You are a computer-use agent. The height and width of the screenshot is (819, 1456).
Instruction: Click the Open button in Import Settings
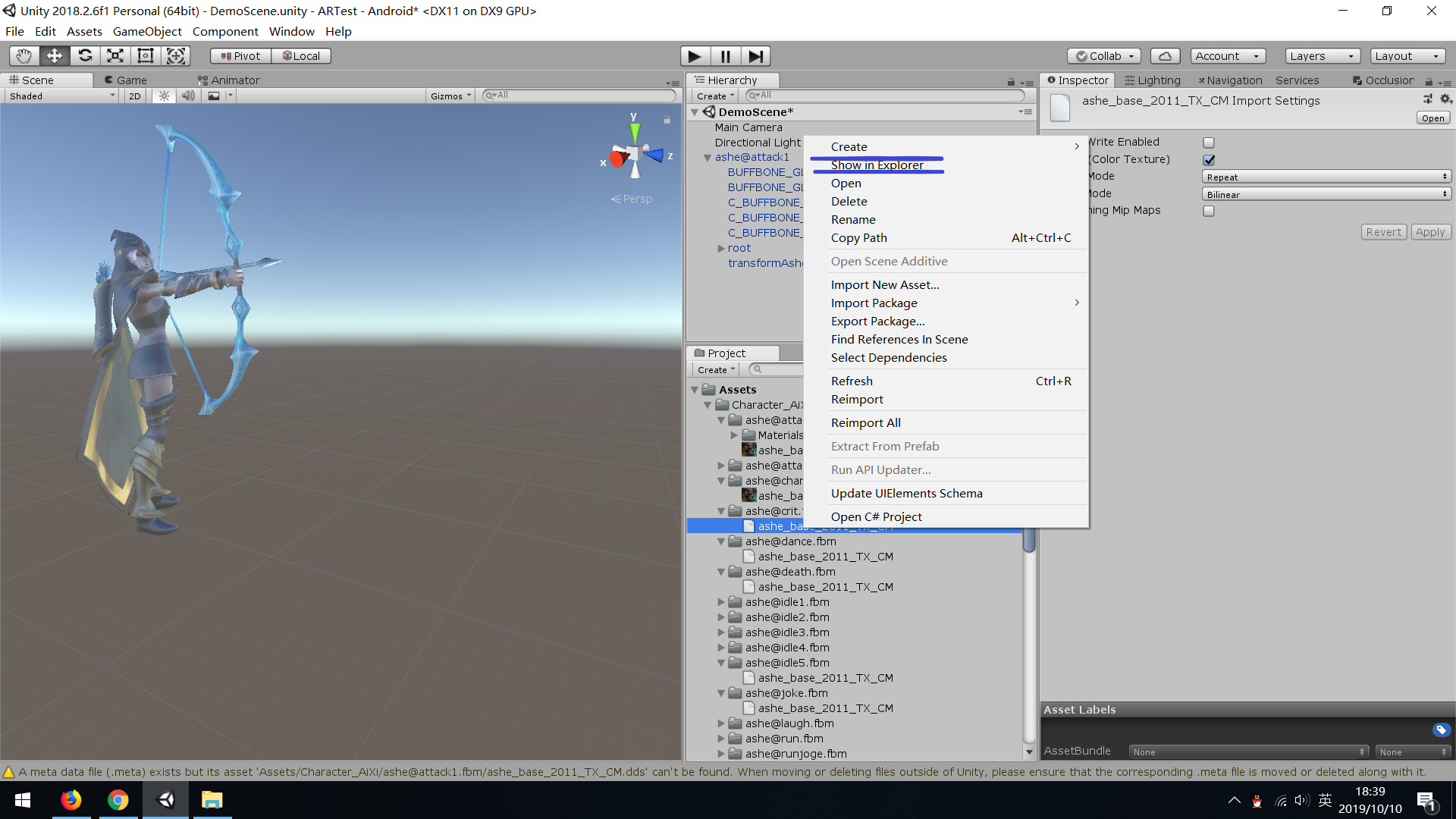[x=1432, y=118]
